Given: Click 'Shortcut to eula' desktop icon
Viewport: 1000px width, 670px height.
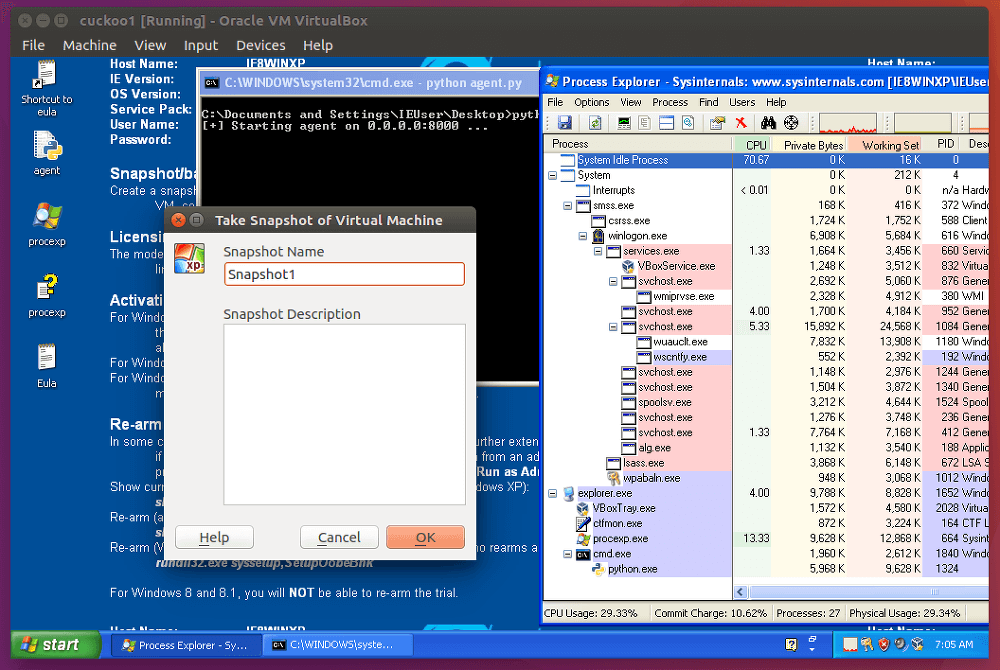Looking at the screenshot, I should pos(47,89).
